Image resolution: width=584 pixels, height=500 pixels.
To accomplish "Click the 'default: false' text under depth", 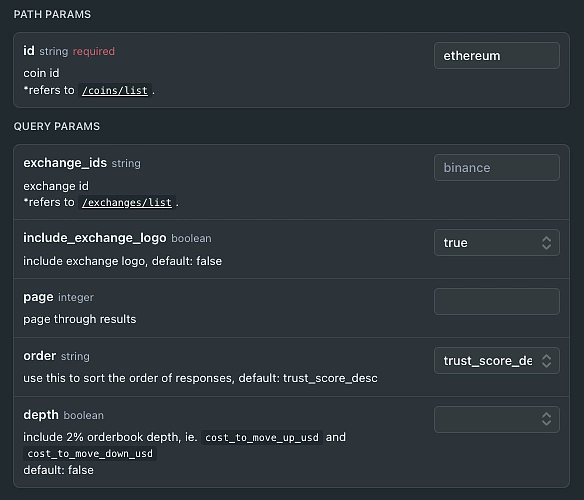I will (x=58, y=470).
